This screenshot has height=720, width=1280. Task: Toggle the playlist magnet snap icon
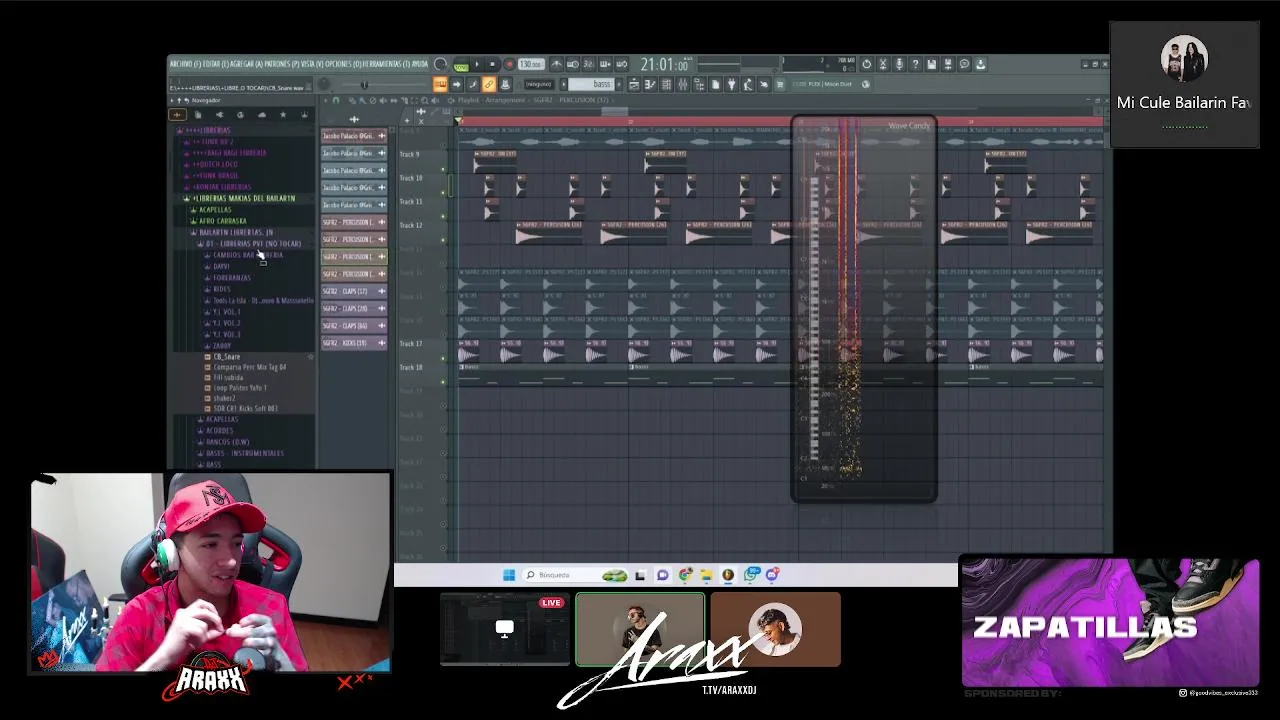click(x=335, y=100)
